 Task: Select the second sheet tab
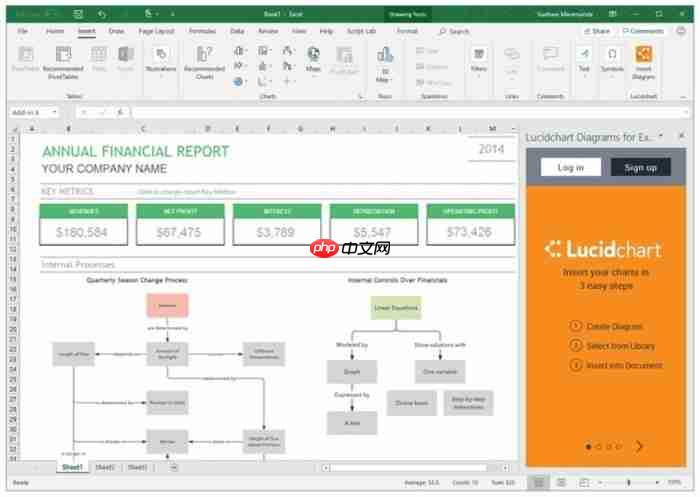pyautogui.click(x=105, y=467)
